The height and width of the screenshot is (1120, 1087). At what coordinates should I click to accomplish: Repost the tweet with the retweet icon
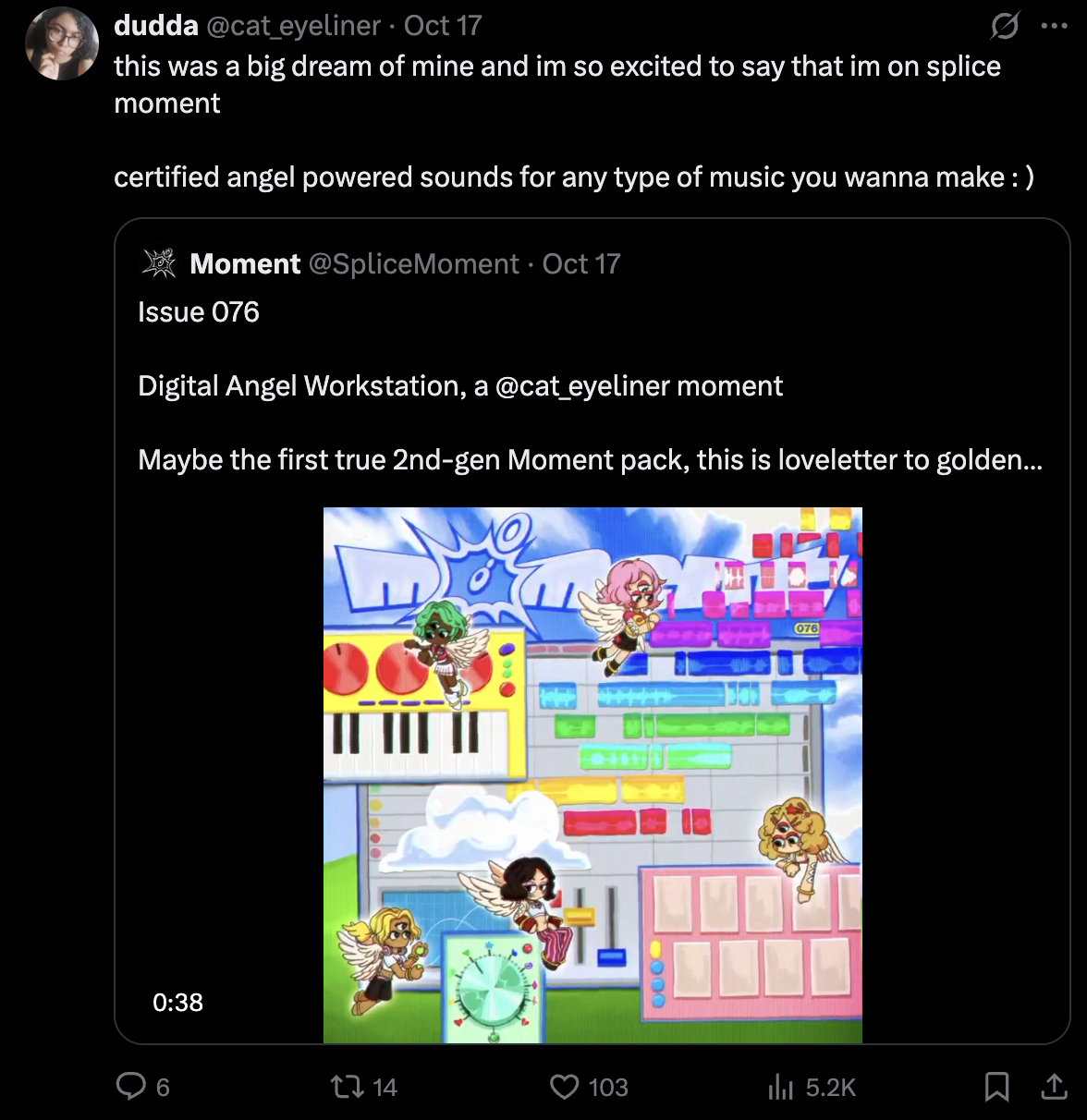348,1086
